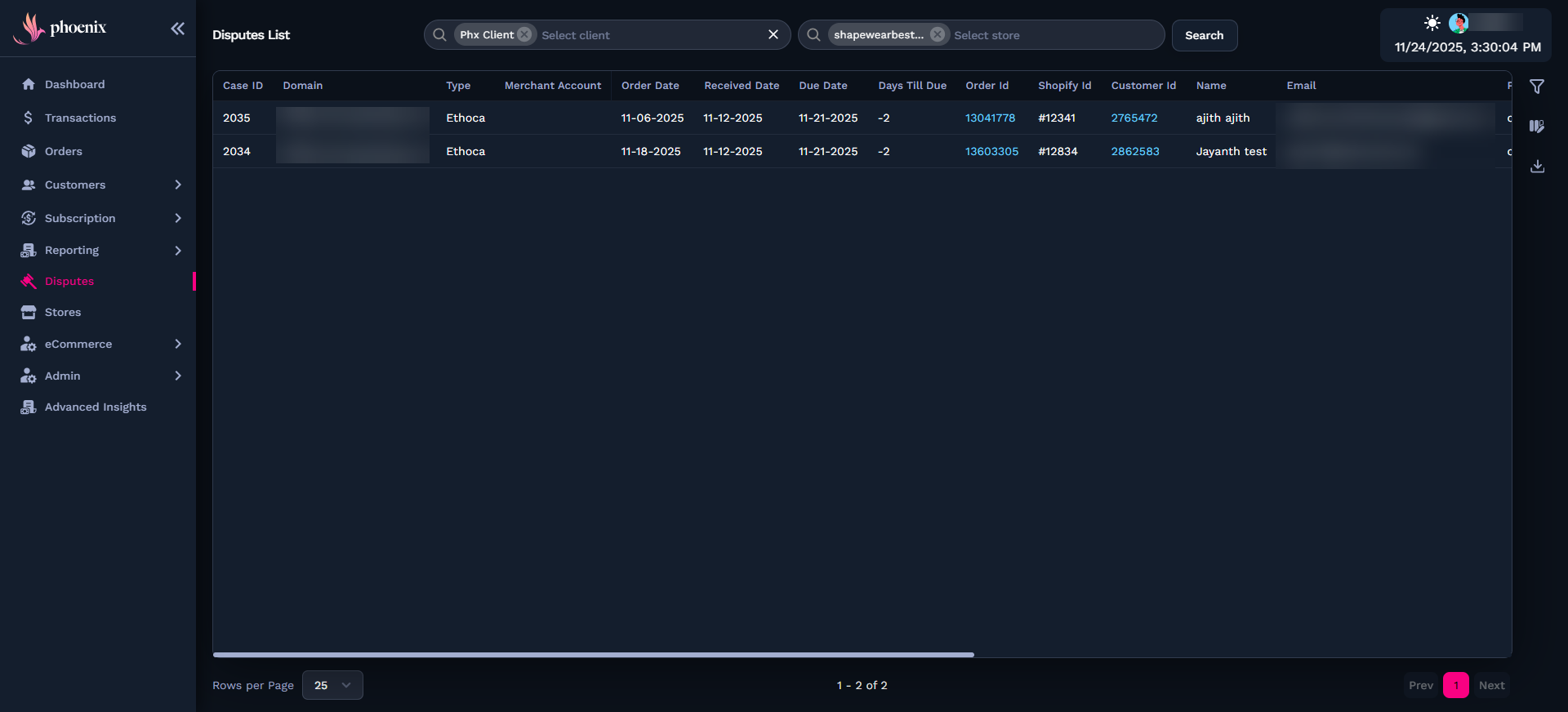Remove the shapewearbest store chip

tap(938, 35)
